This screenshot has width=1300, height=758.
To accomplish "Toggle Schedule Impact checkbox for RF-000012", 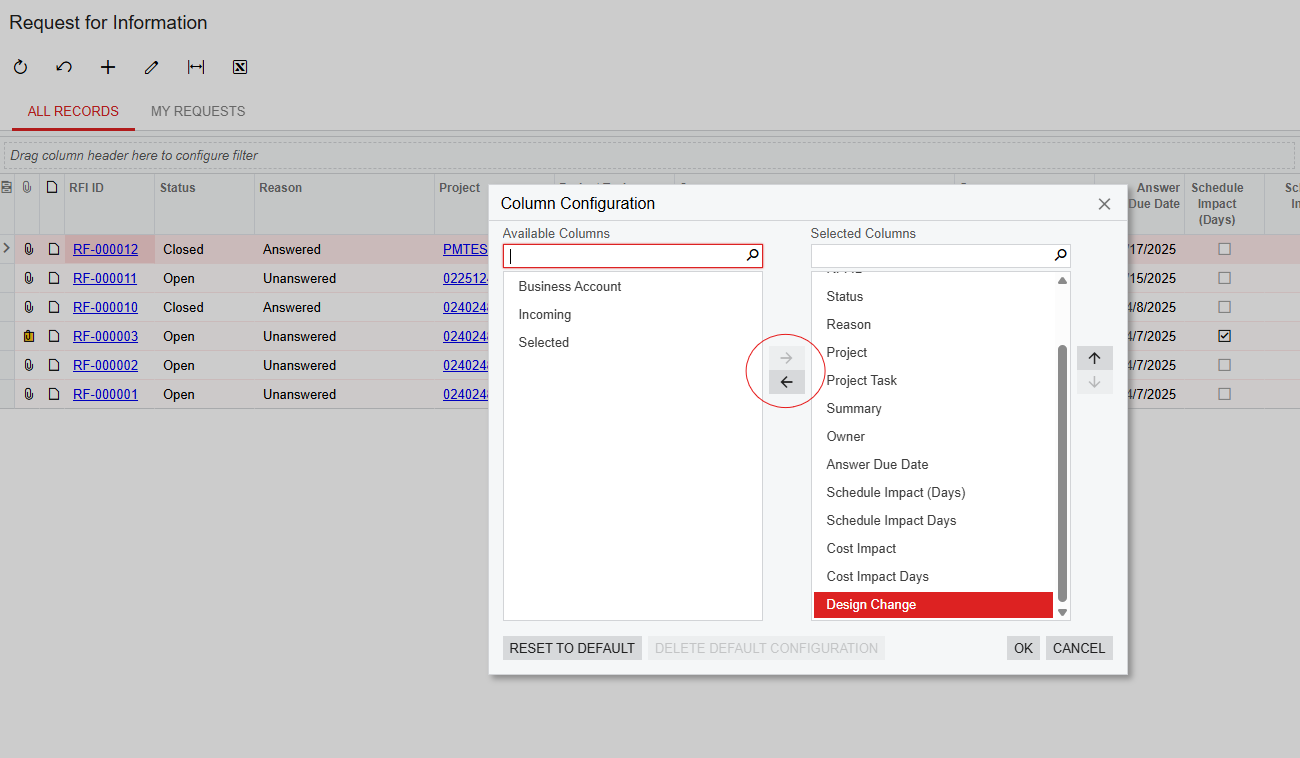I will point(1224,249).
